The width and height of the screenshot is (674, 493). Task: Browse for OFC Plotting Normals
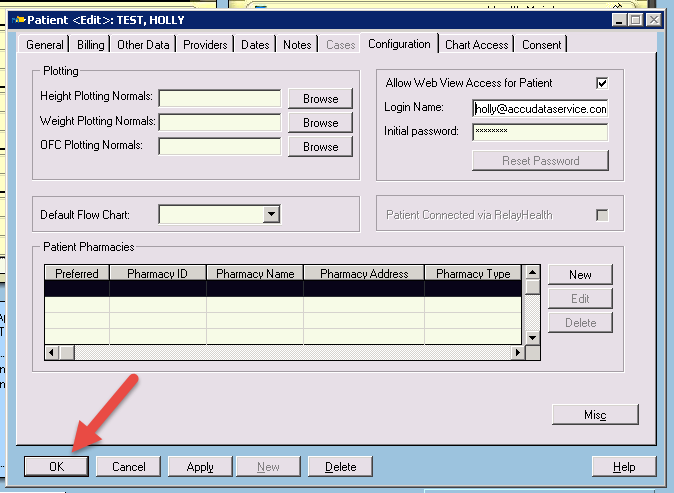pyautogui.click(x=320, y=146)
